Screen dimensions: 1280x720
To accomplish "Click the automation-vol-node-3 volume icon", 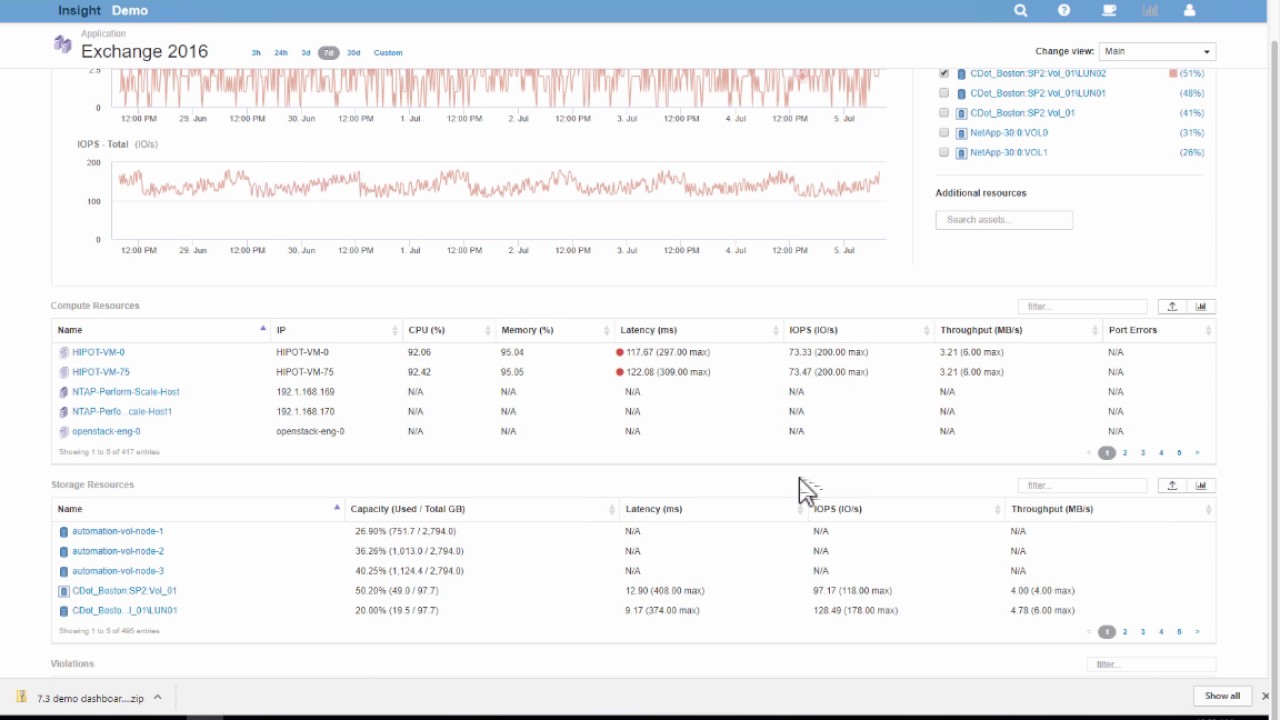I will coord(64,571).
